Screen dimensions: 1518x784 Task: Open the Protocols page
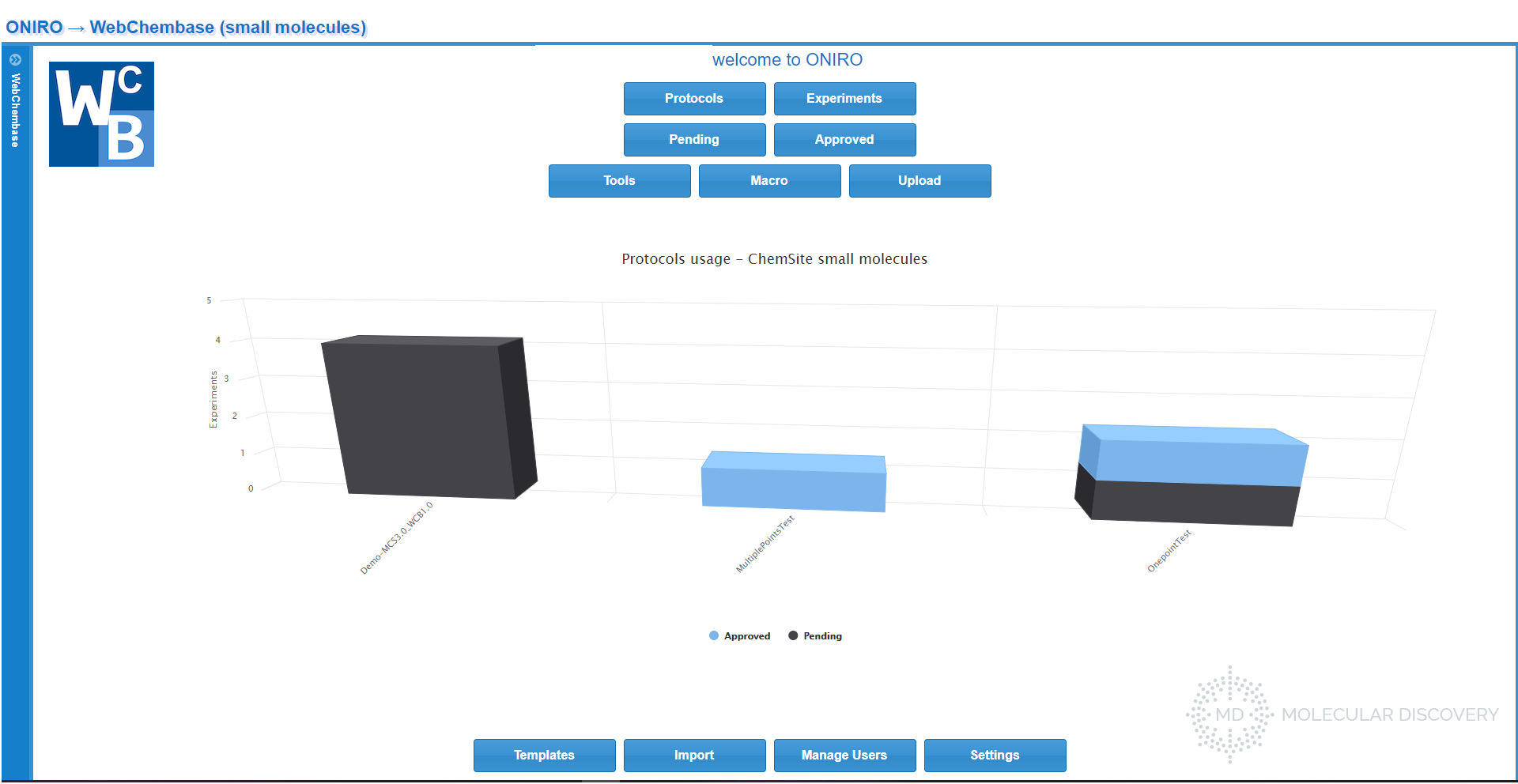pos(694,99)
